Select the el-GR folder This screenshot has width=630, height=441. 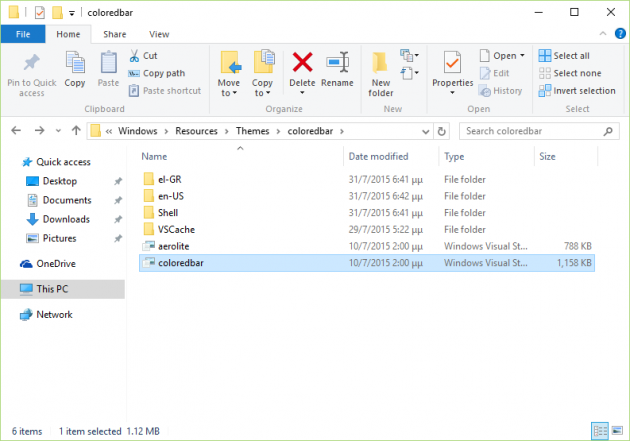[x=367, y=180]
